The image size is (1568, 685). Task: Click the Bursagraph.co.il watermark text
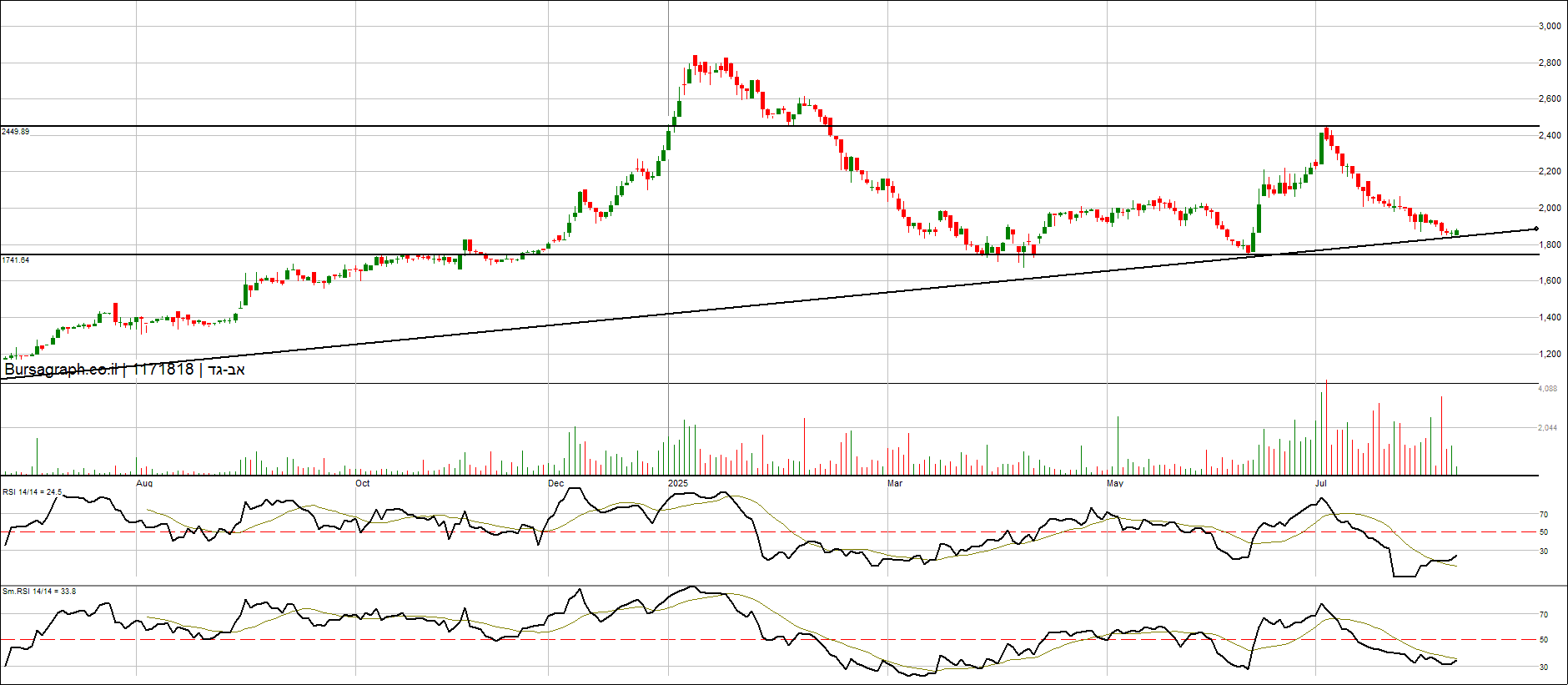click(x=61, y=370)
